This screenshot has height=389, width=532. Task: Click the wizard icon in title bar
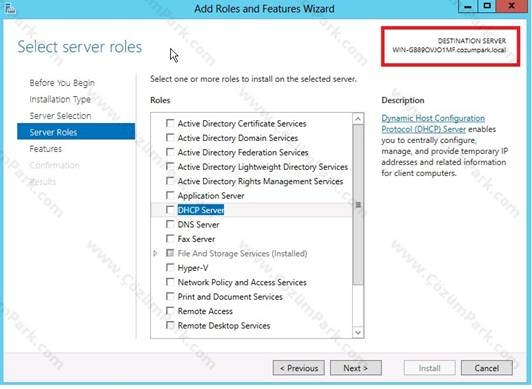click(10, 8)
